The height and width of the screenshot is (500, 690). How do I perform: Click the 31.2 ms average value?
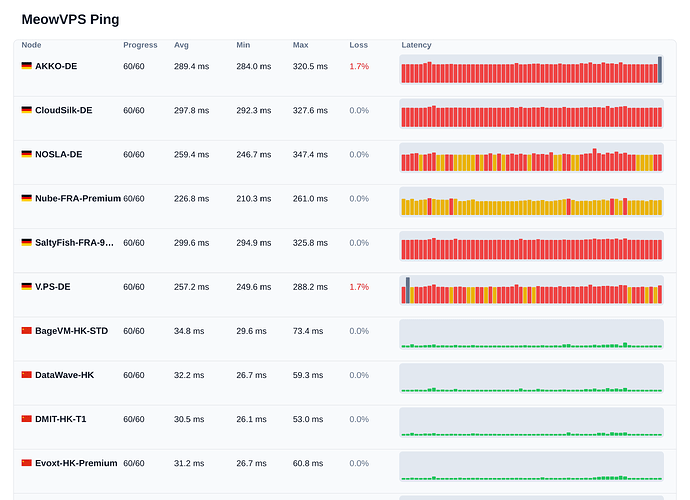coord(189,463)
